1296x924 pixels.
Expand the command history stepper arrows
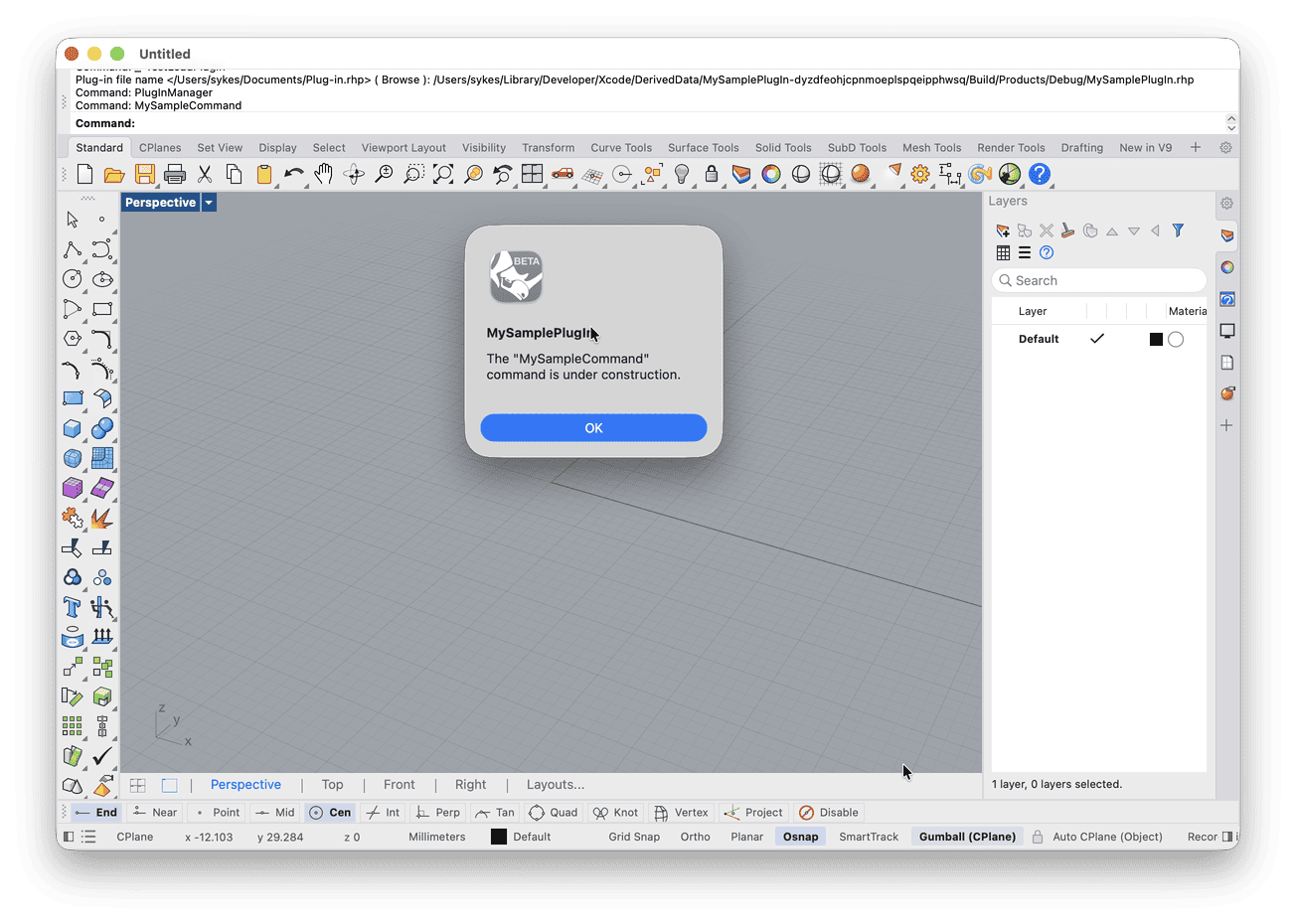pos(1231,123)
